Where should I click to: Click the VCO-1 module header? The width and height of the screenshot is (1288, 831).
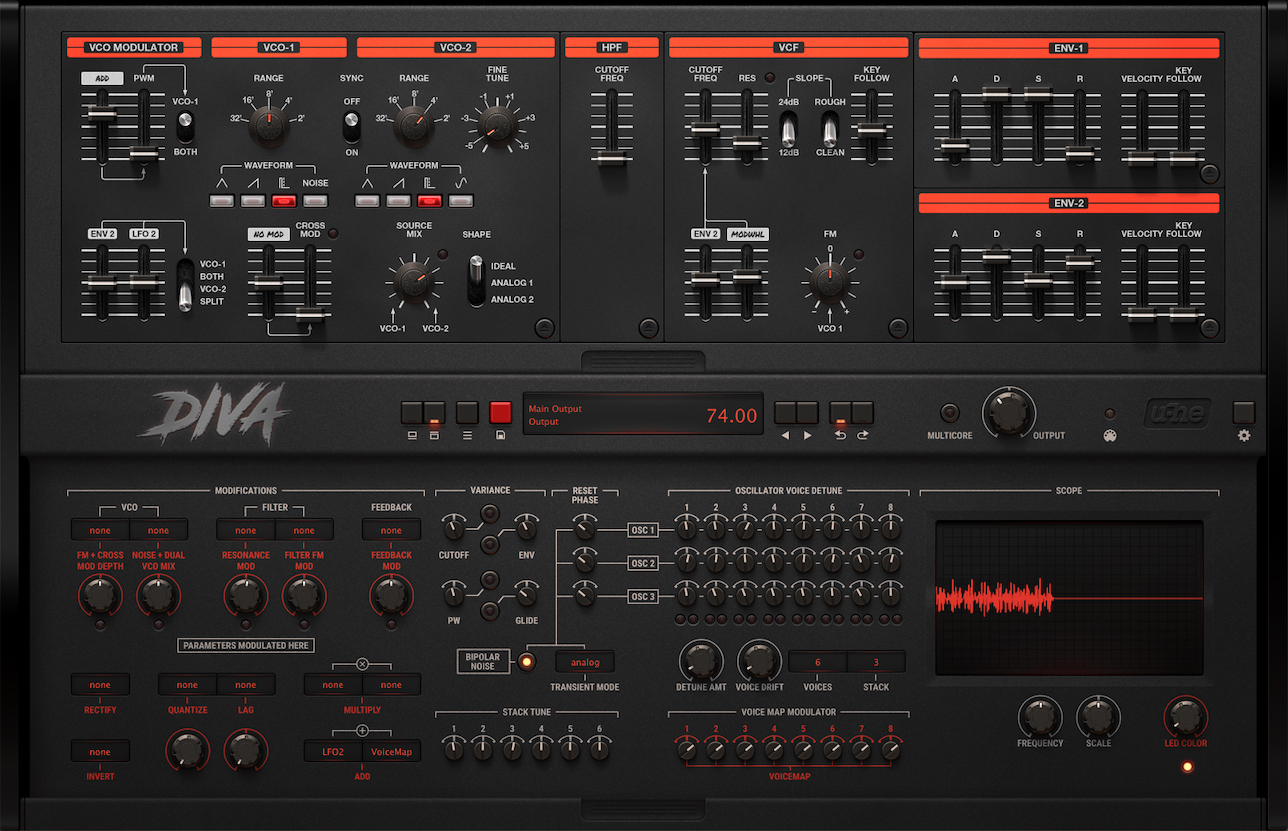279,47
